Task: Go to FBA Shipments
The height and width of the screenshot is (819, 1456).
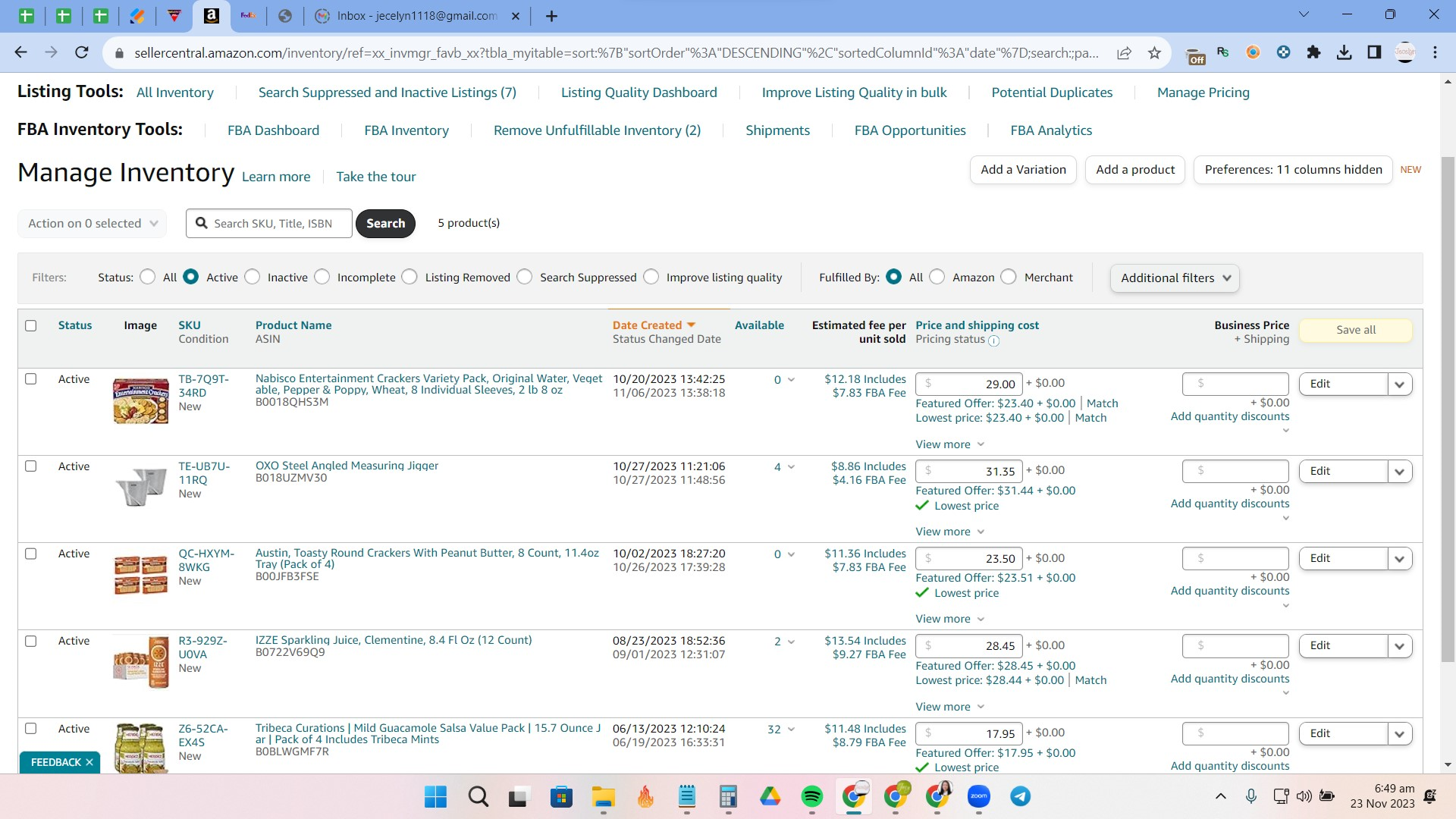Action: (x=778, y=130)
